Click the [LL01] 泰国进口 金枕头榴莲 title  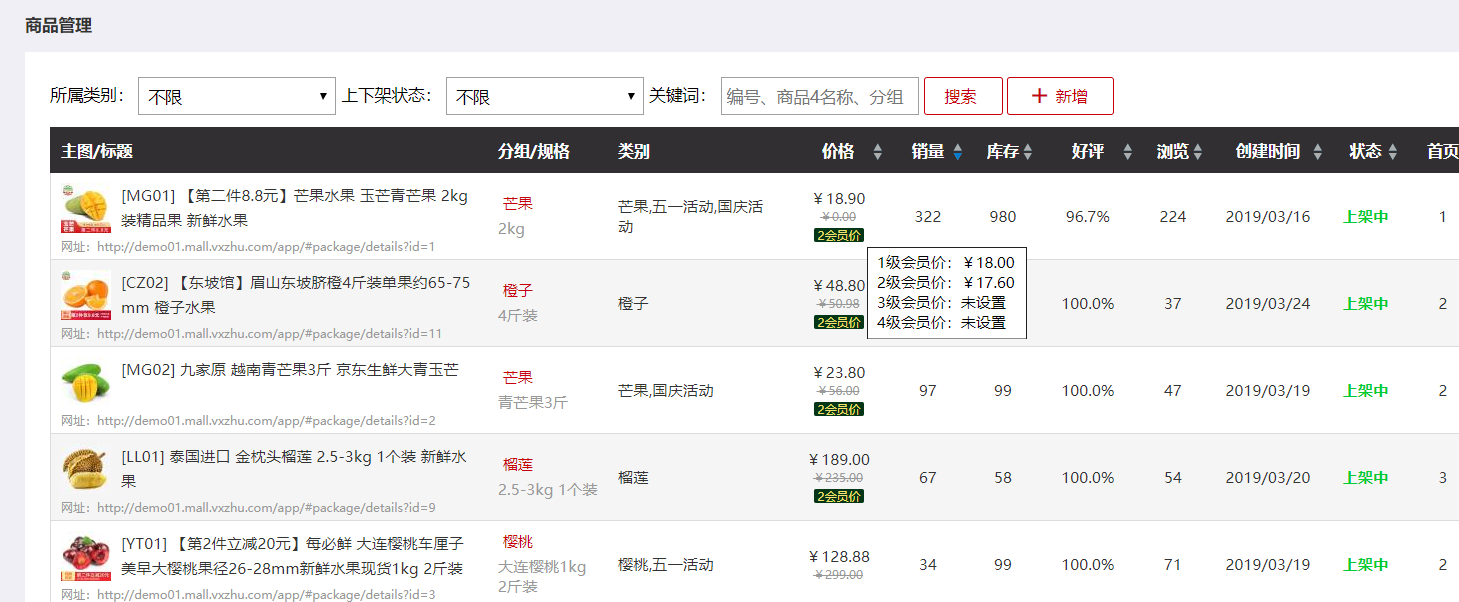(294, 469)
